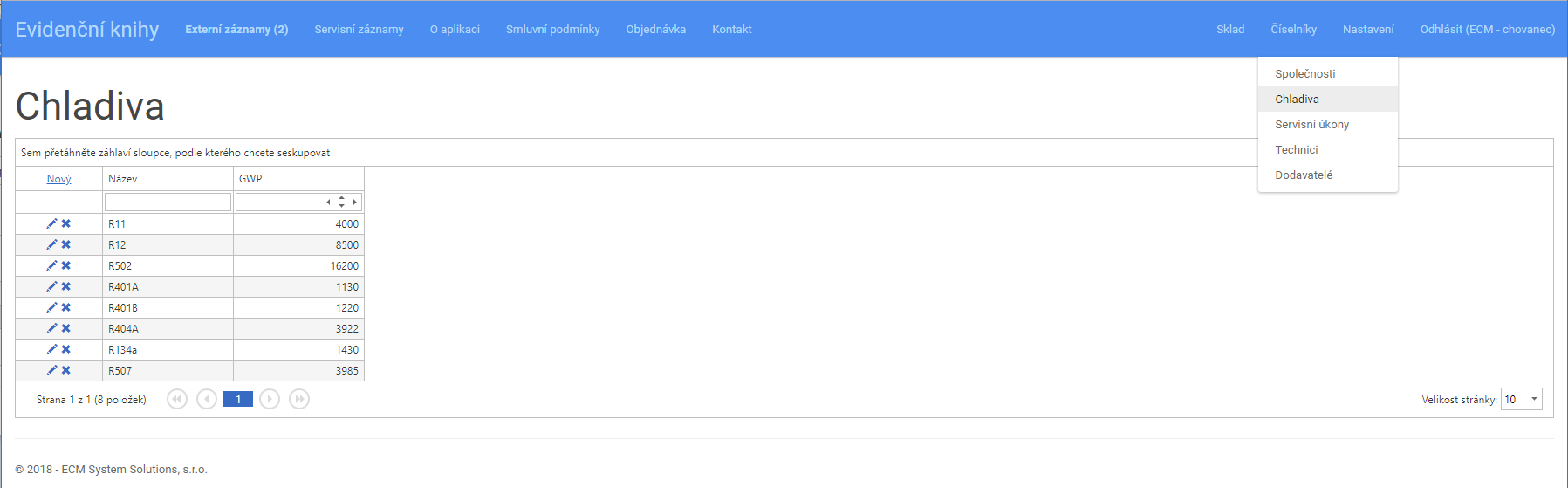The height and width of the screenshot is (488, 1568).
Task: Open the O aplikaci page
Action: click(x=455, y=29)
